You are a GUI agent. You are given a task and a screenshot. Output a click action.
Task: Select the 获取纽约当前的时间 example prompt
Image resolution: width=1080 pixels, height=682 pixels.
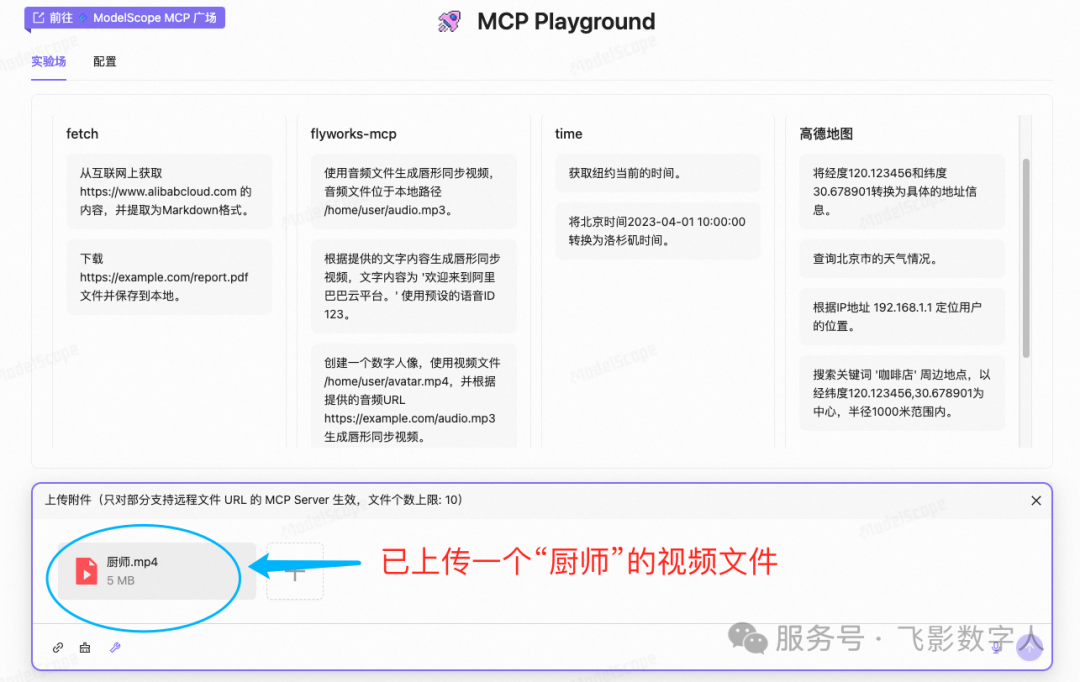pyautogui.click(x=658, y=173)
